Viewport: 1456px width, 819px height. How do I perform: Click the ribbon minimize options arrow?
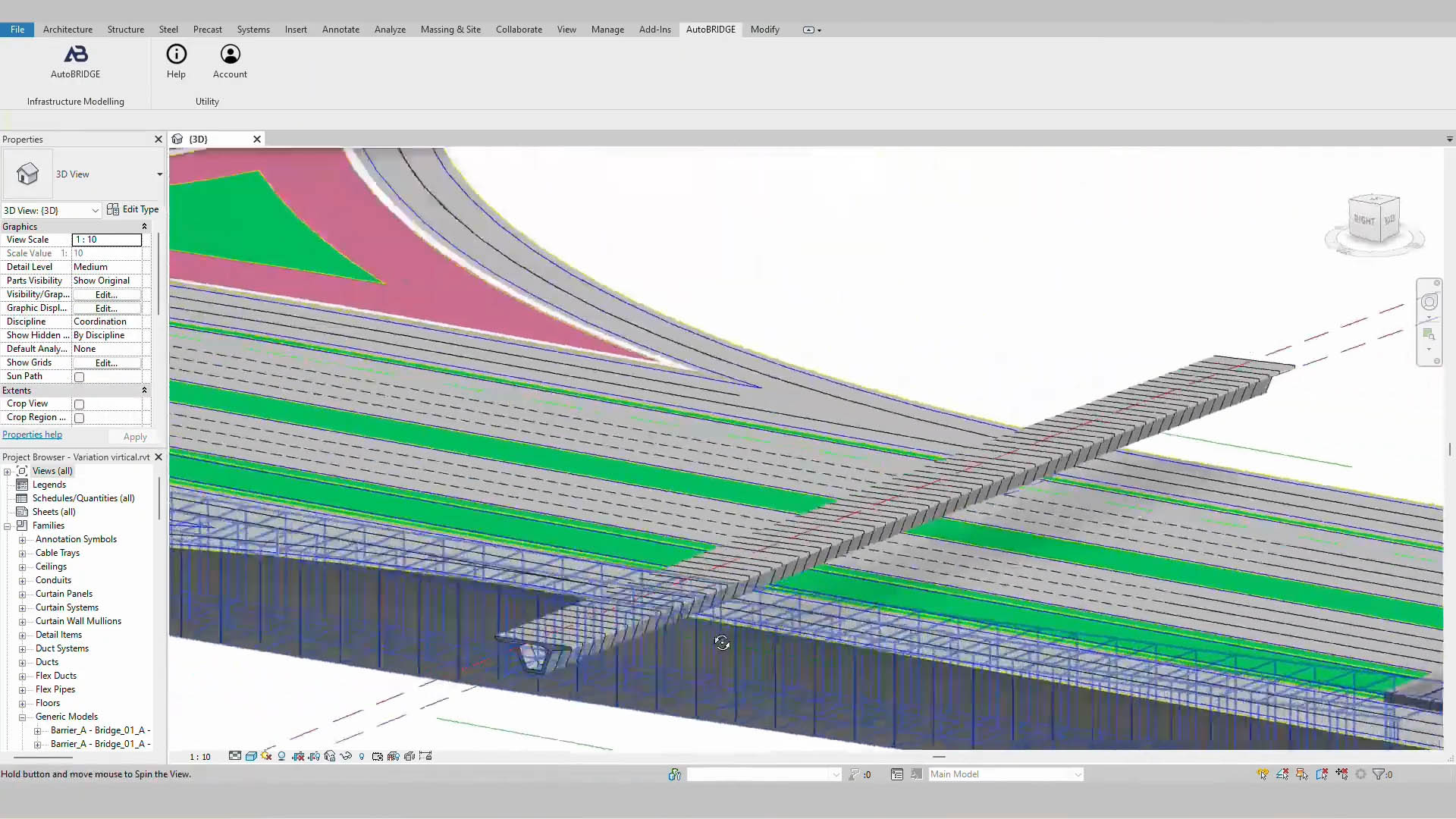tap(820, 30)
